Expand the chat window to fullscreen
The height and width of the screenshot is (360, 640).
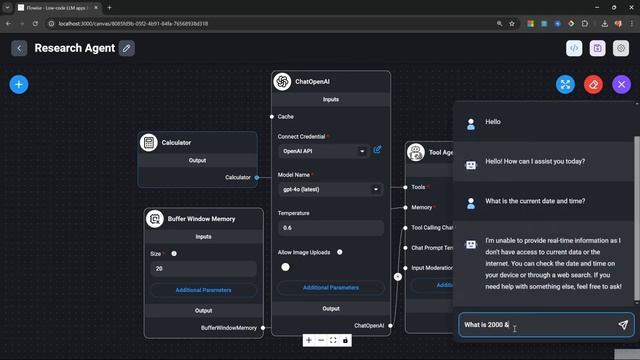pyautogui.click(x=565, y=84)
